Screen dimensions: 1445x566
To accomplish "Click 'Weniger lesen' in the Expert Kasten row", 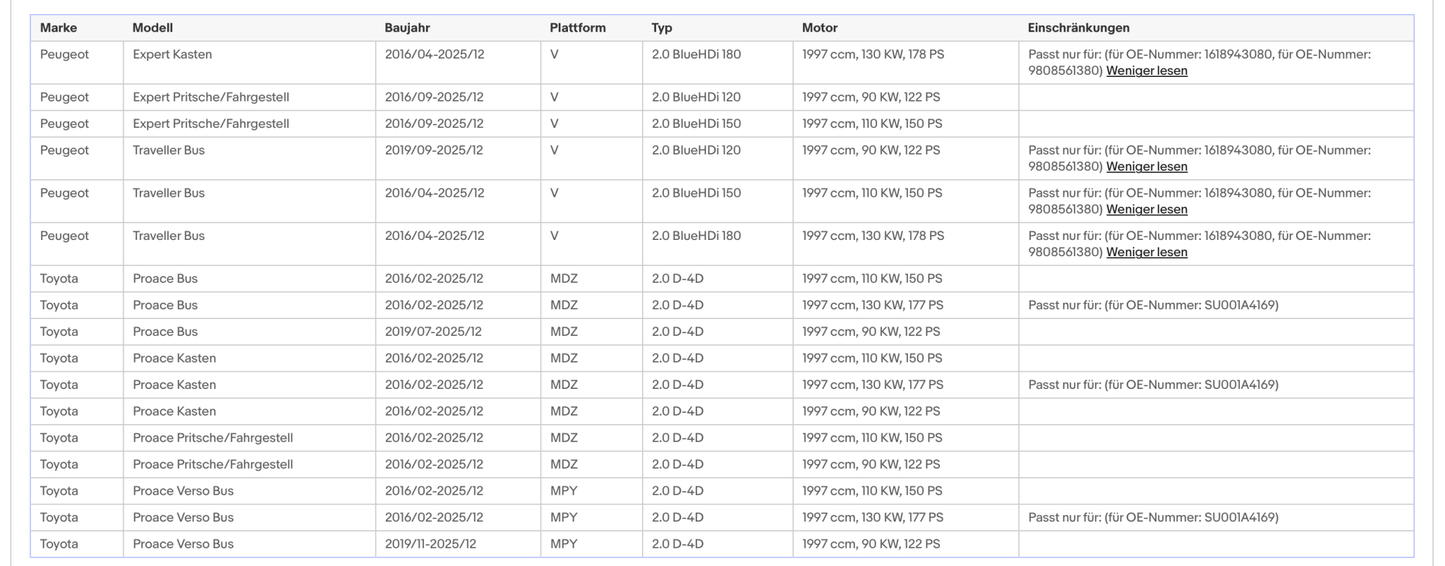I will (x=1146, y=71).
